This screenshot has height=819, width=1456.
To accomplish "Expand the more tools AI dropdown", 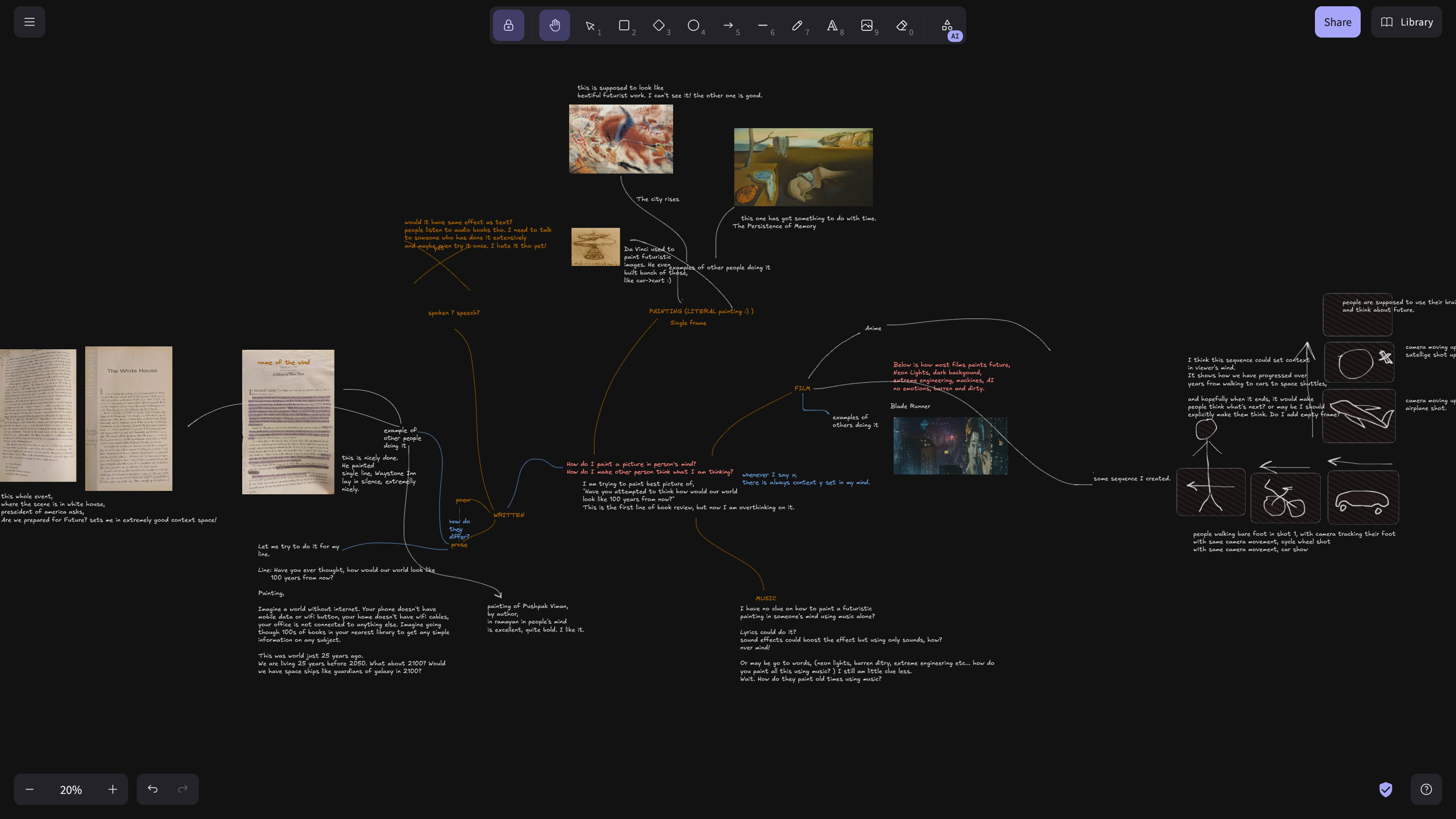I will [947, 26].
